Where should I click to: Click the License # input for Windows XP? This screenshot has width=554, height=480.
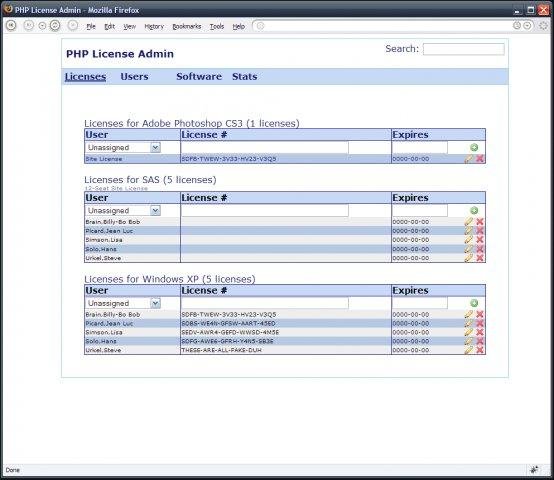click(x=265, y=303)
